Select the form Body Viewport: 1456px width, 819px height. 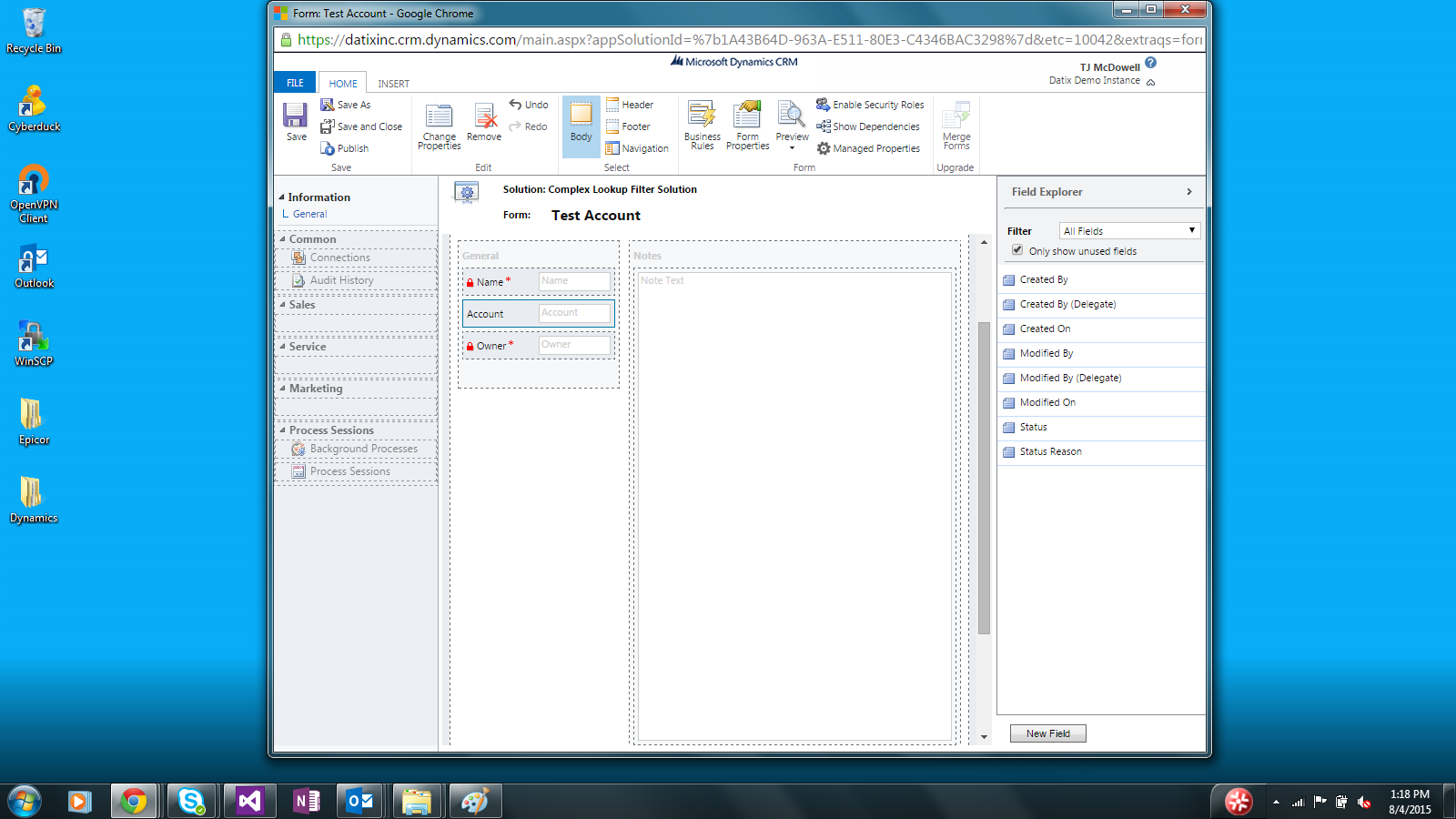coord(581,126)
